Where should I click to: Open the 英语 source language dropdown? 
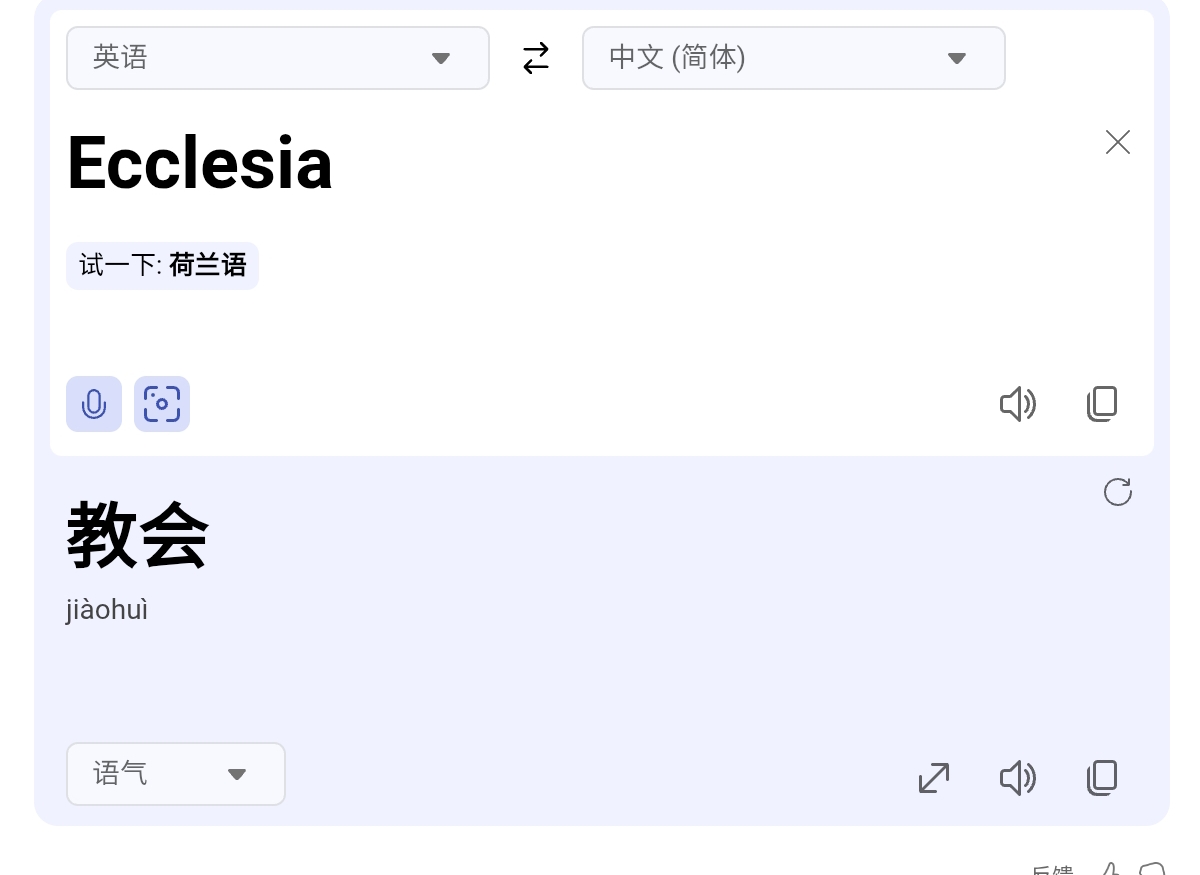[278, 58]
